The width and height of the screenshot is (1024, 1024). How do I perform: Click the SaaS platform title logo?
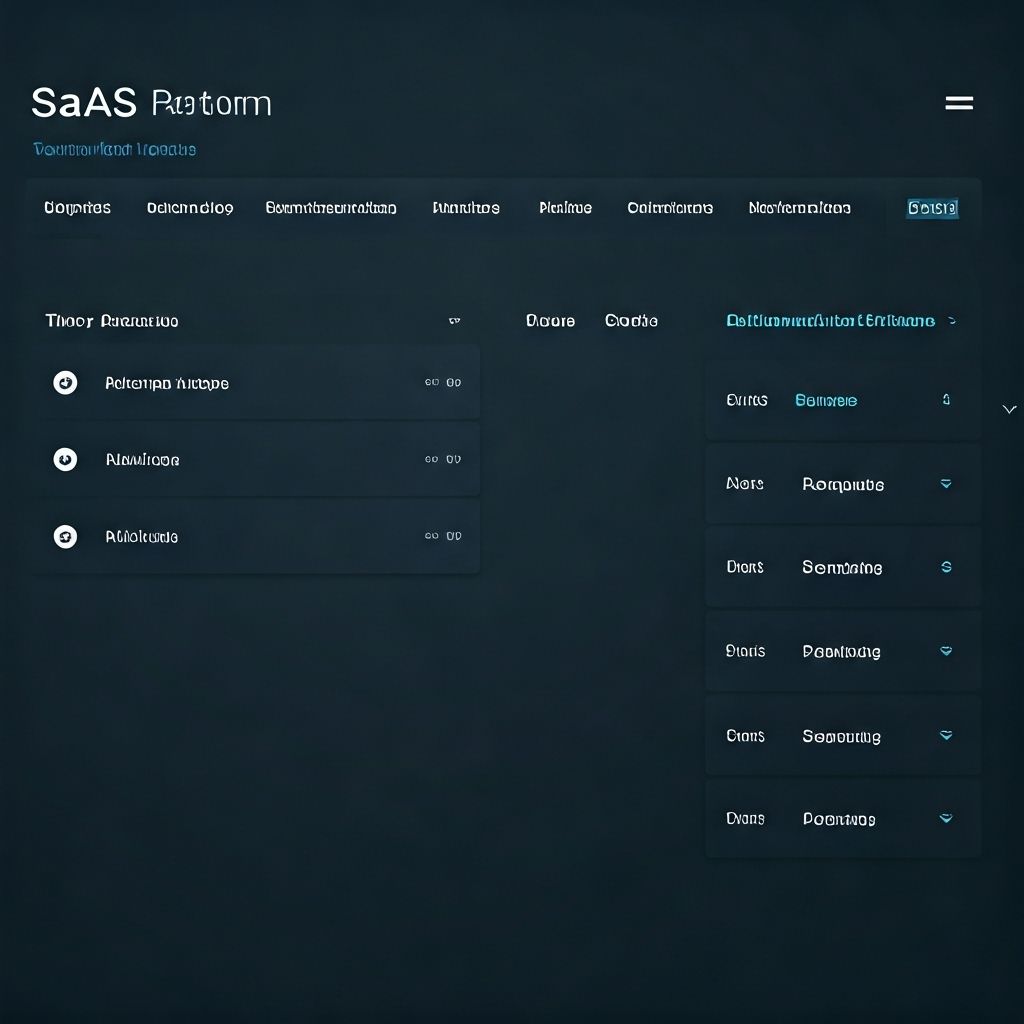151,103
